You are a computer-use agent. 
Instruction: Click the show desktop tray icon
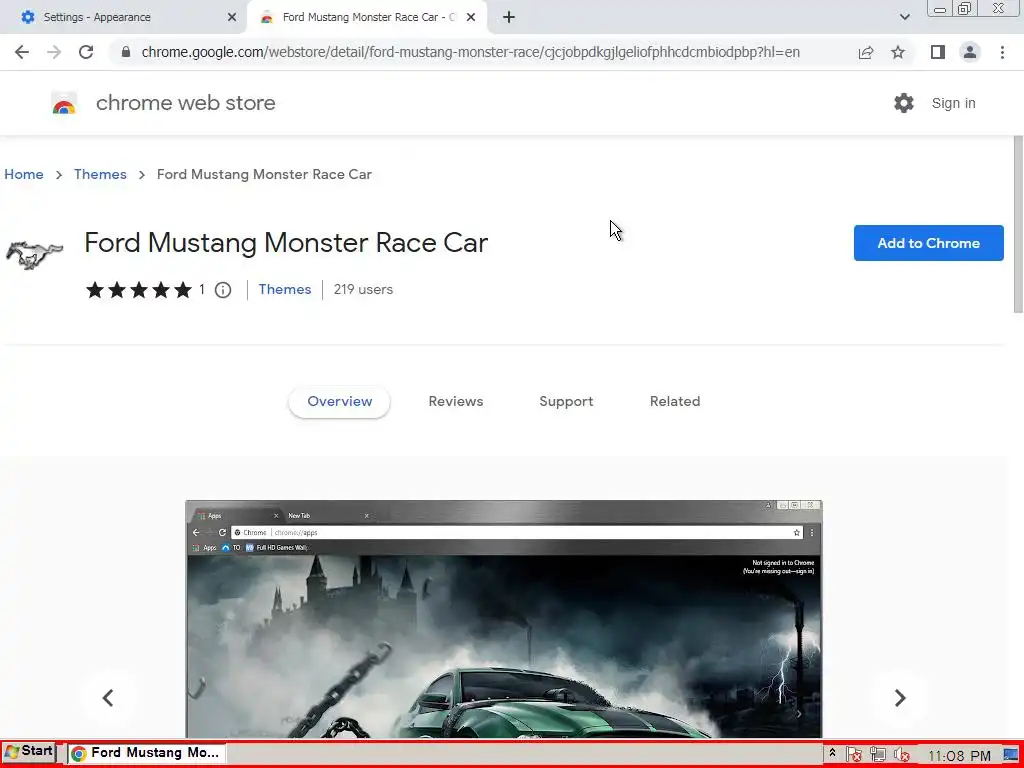click(x=1011, y=755)
